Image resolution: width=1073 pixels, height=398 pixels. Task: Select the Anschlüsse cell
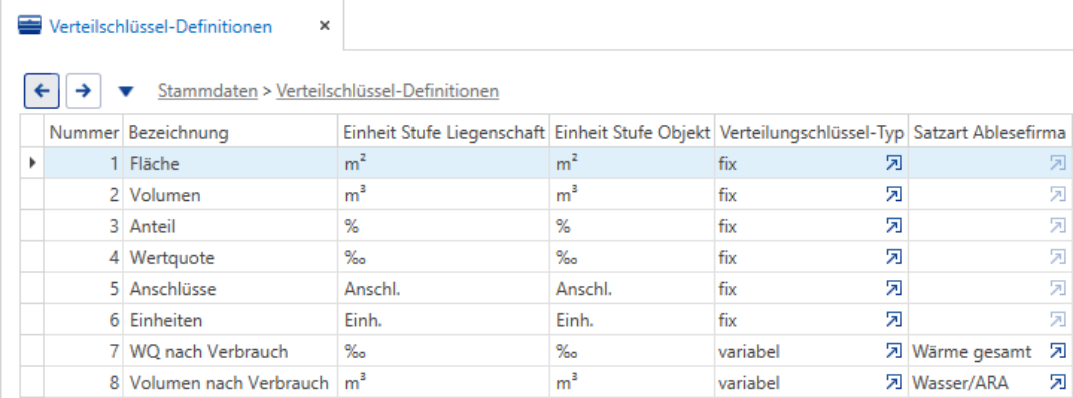[230, 289]
